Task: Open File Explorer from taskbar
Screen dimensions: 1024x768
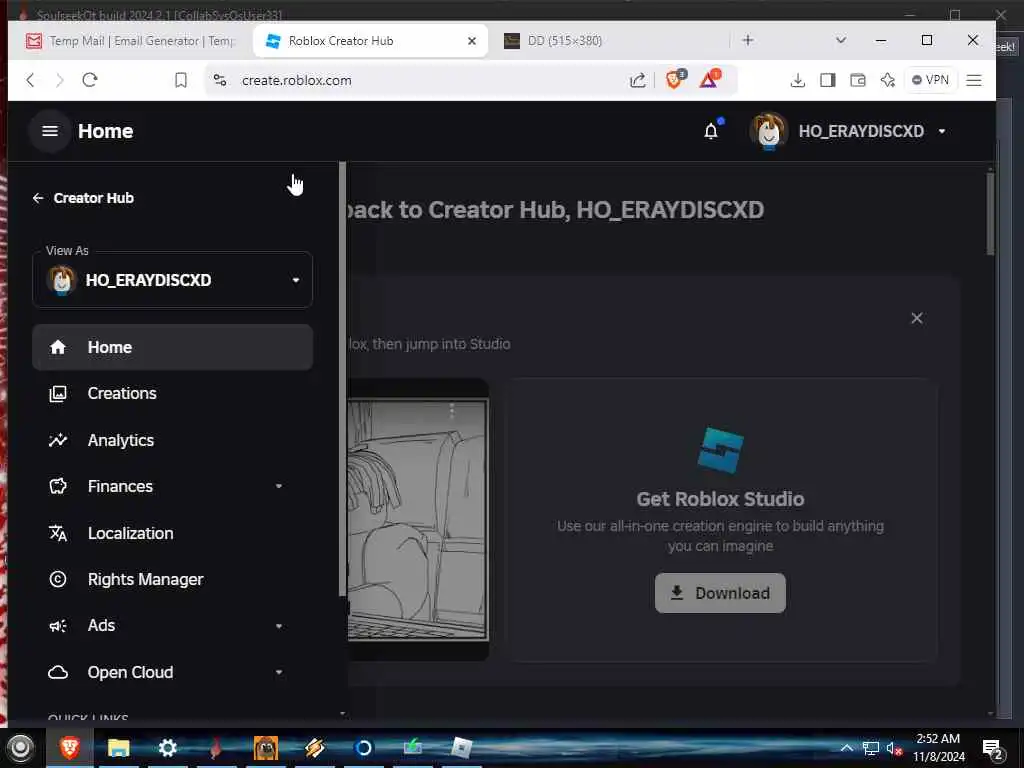Action: tap(119, 747)
